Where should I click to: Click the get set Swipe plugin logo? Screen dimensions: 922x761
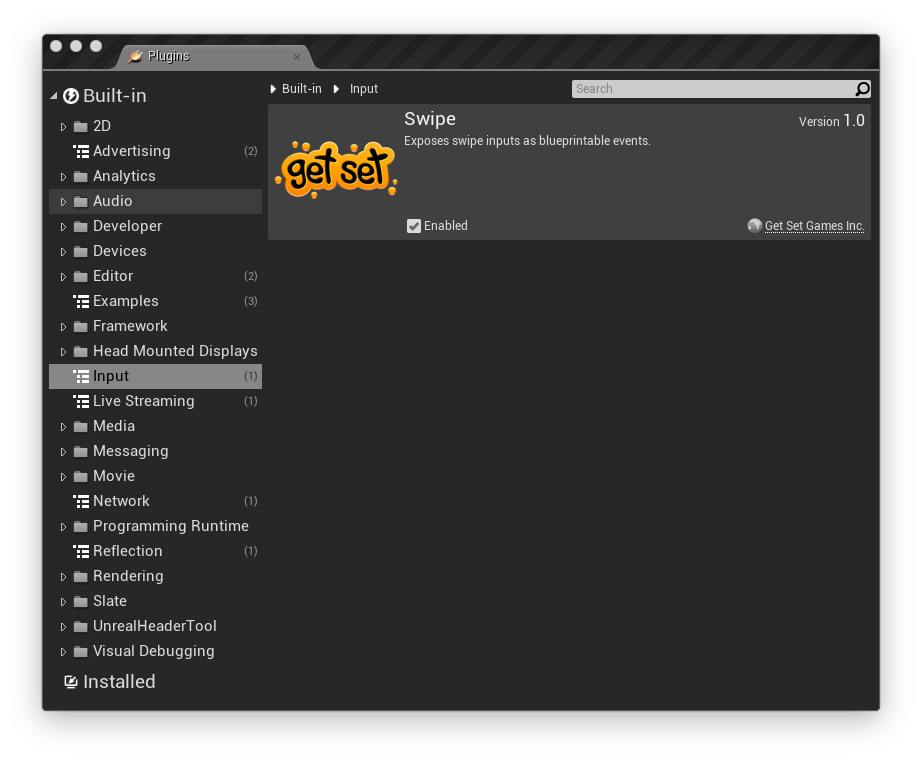(x=336, y=169)
